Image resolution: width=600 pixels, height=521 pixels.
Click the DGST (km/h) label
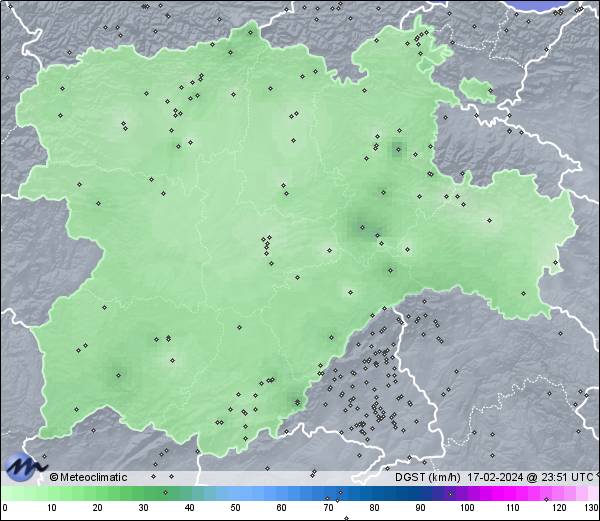point(428,477)
